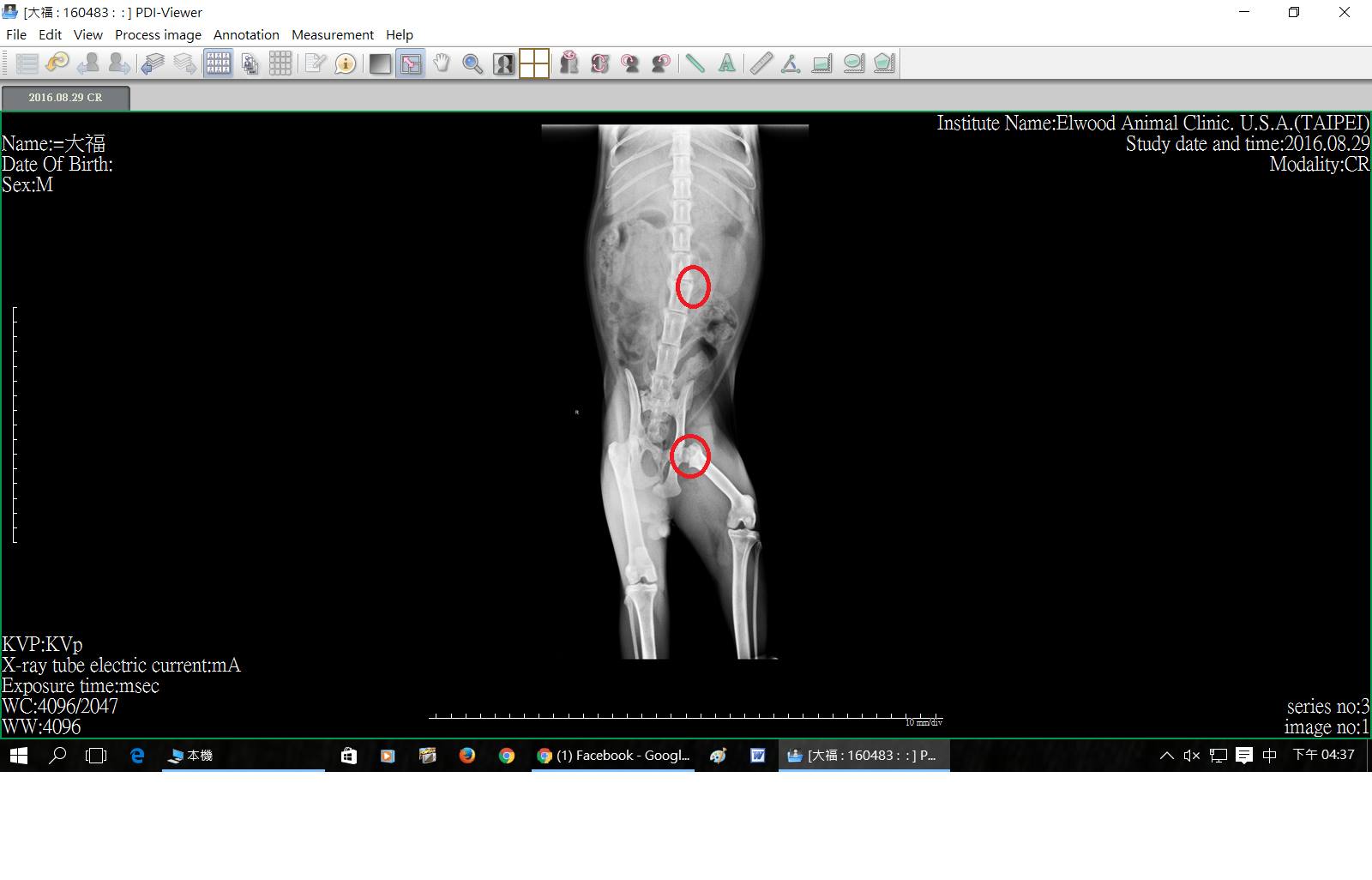Viewport: 1372px width, 880px height.
Task: Expand the Annotation menu
Action: point(246,35)
